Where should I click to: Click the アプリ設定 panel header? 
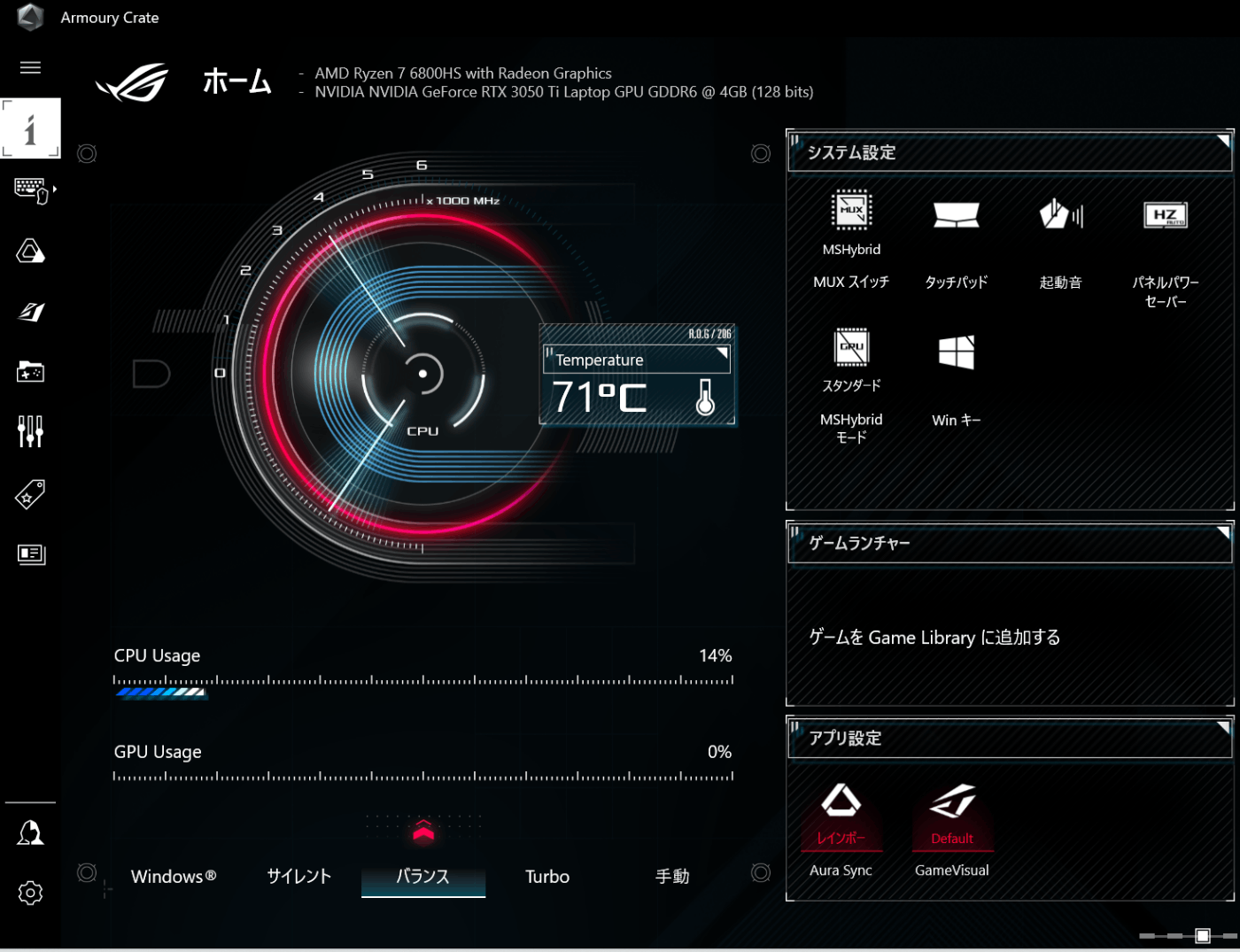1010,738
